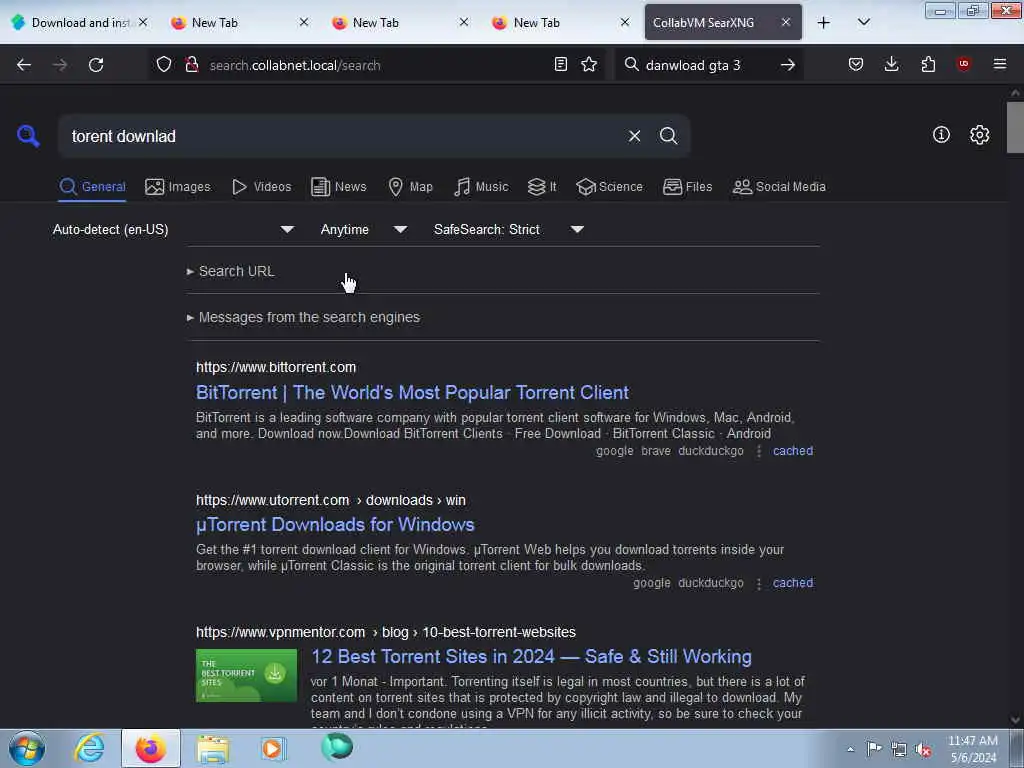Switch to the Science category

[609, 187]
